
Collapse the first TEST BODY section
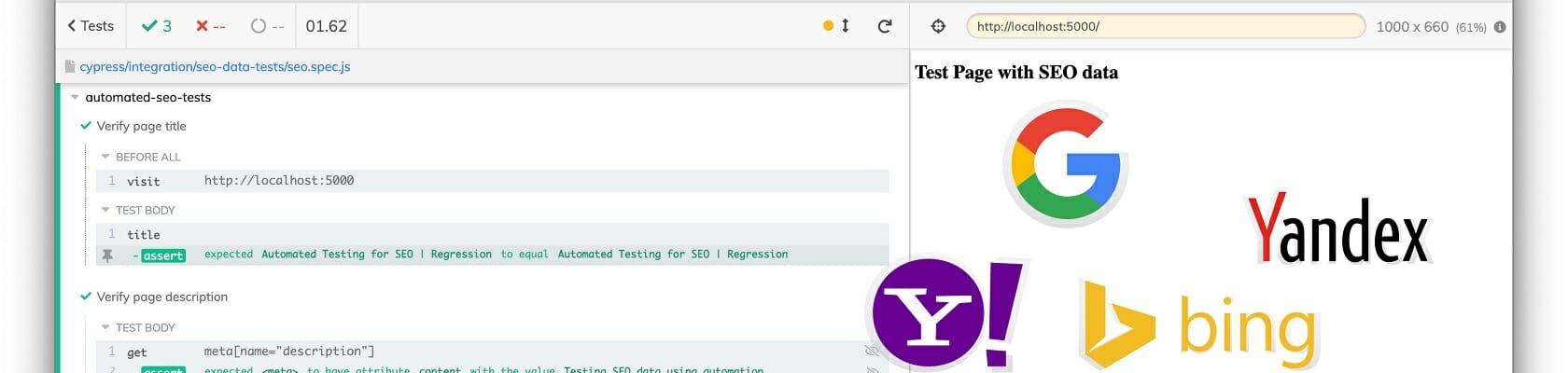pyautogui.click(x=105, y=210)
